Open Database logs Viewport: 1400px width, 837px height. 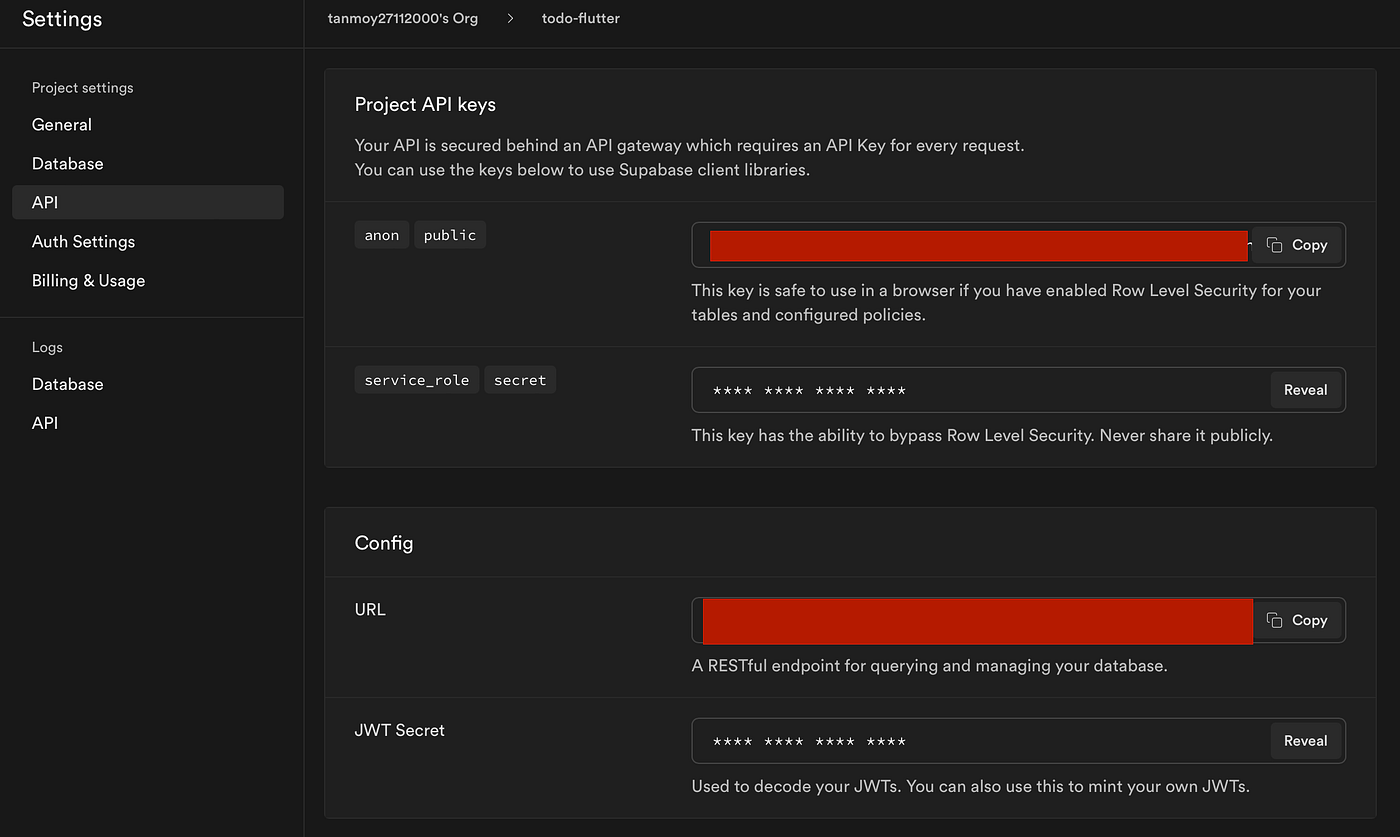68,384
